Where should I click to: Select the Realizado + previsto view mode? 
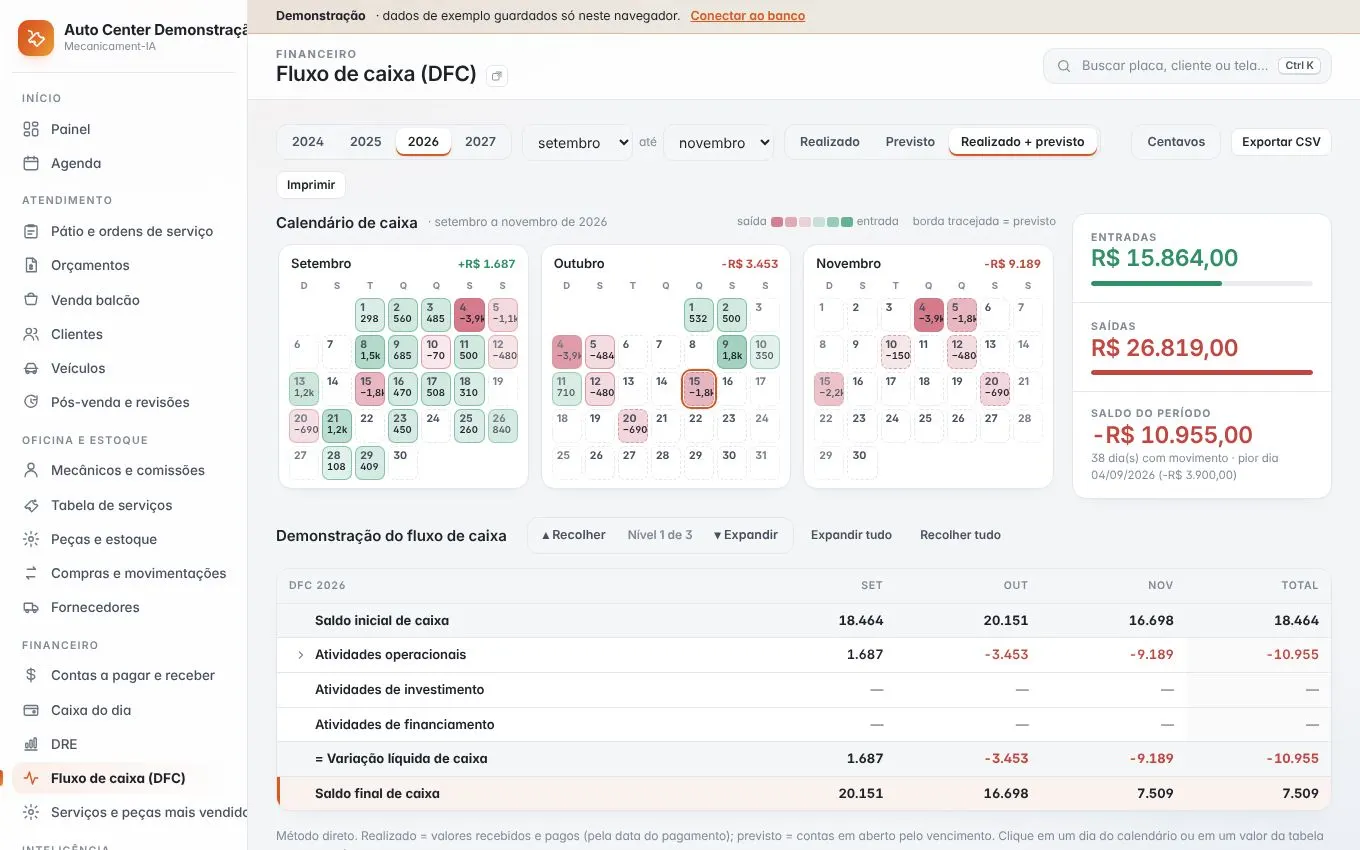tap(1023, 142)
